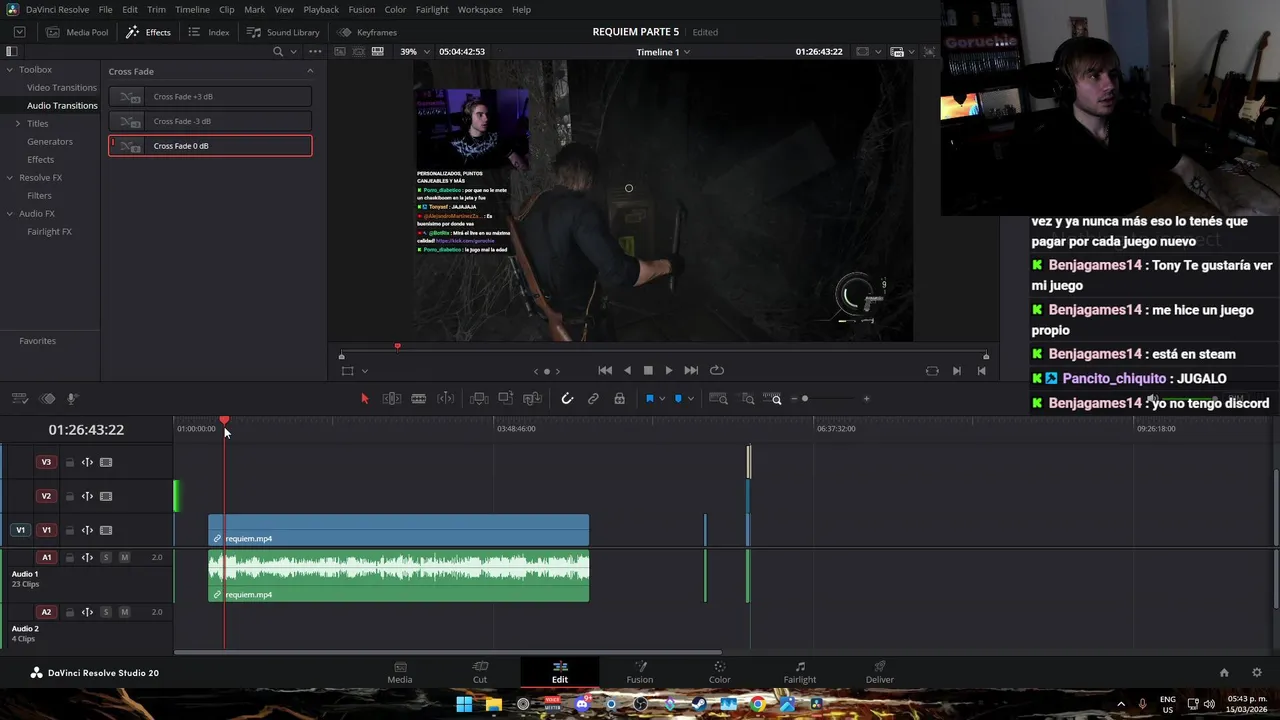The height and width of the screenshot is (720, 1280).
Task: Toggle Snapping magnet in timeline toolbar
Action: coord(567,398)
